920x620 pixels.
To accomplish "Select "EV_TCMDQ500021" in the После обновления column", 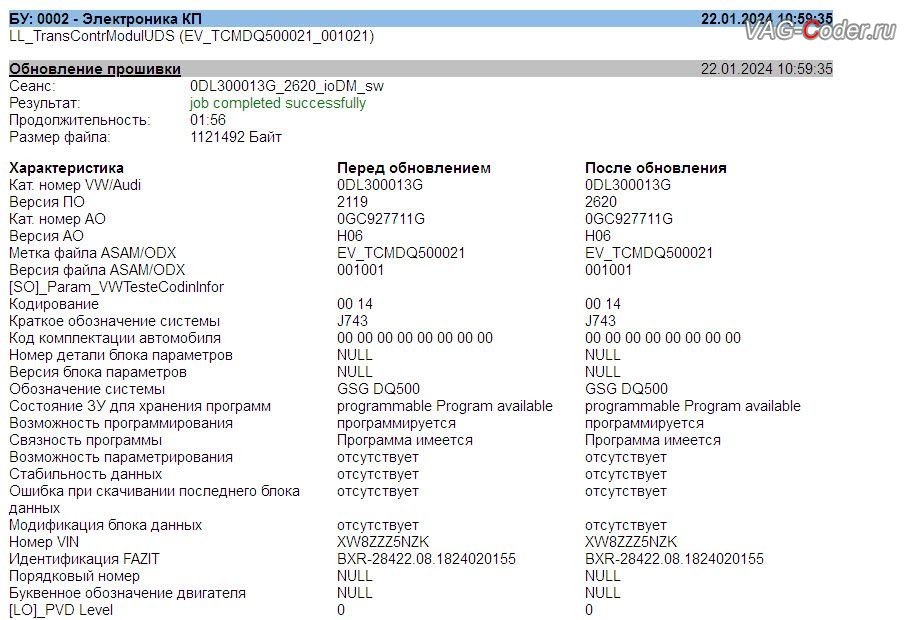I will pyautogui.click(x=648, y=253).
